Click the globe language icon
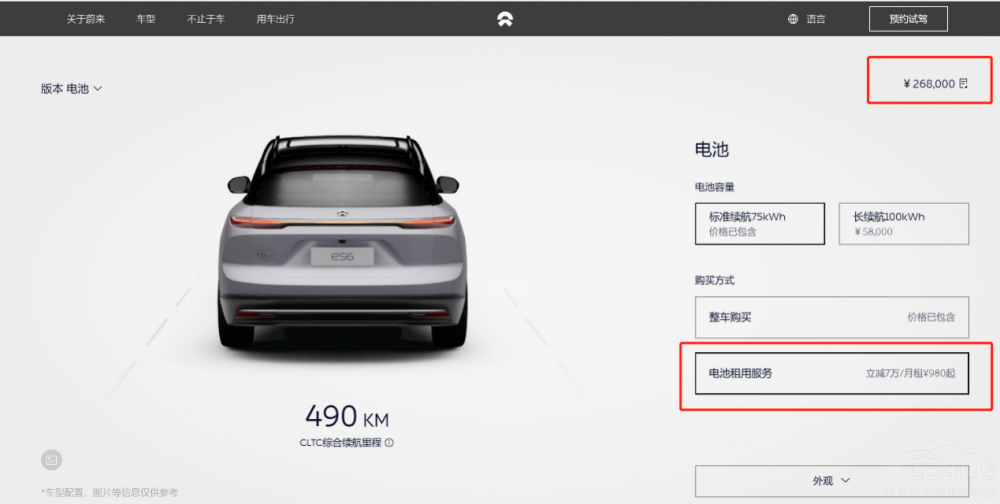1000x504 pixels. [x=793, y=19]
